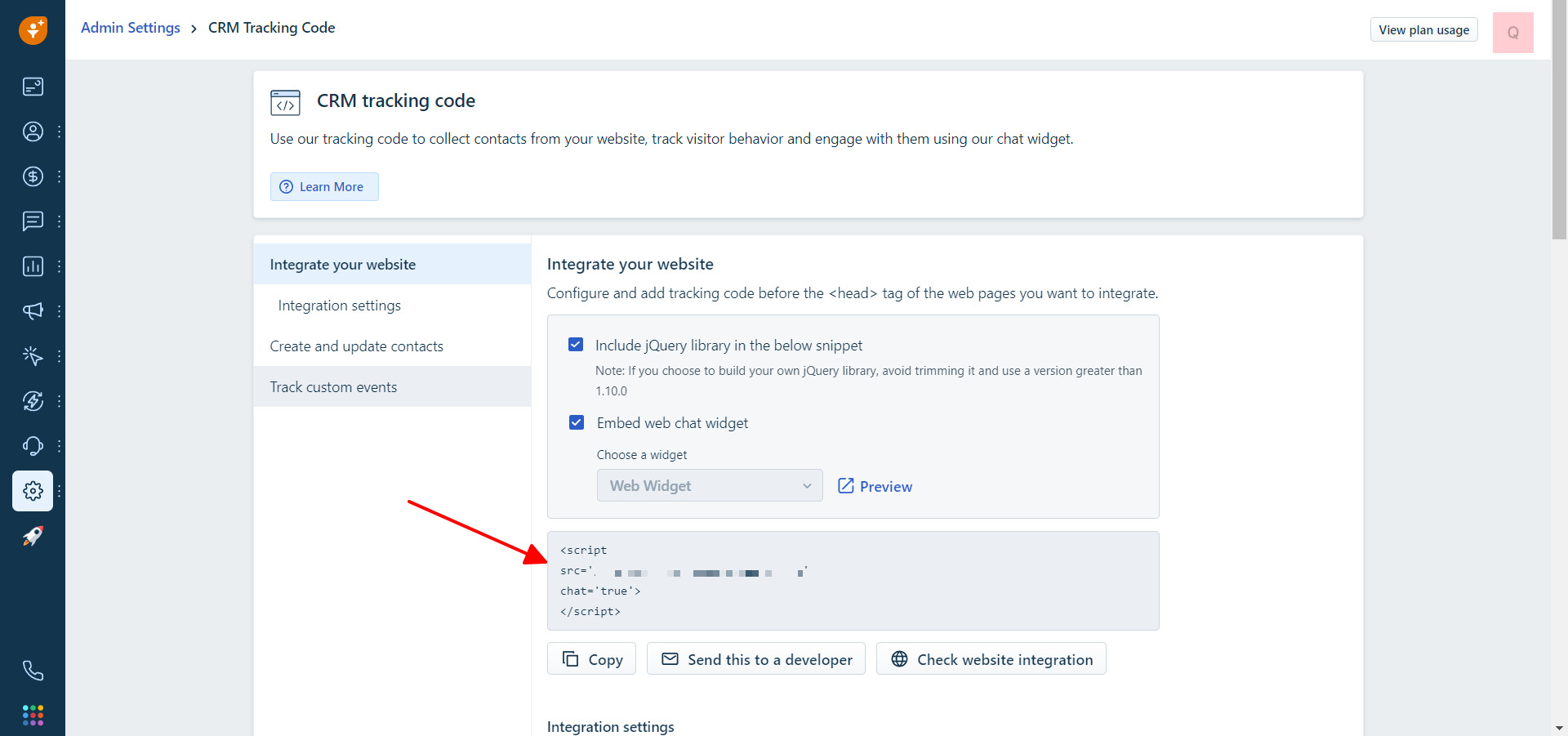Click the scrollbar down arrow

coord(1559,727)
